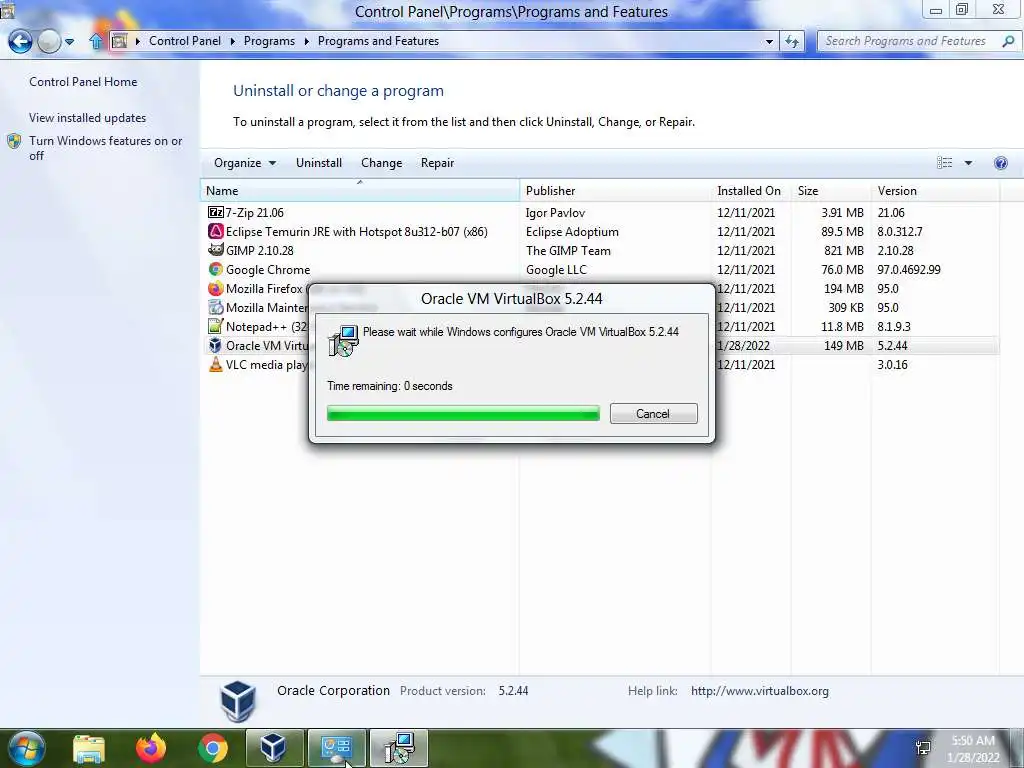Image resolution: width=1024 pixels, height=768 pixels.
Task: Switch to VirtualBox taskbar button
Action: (x=274, y=748)
